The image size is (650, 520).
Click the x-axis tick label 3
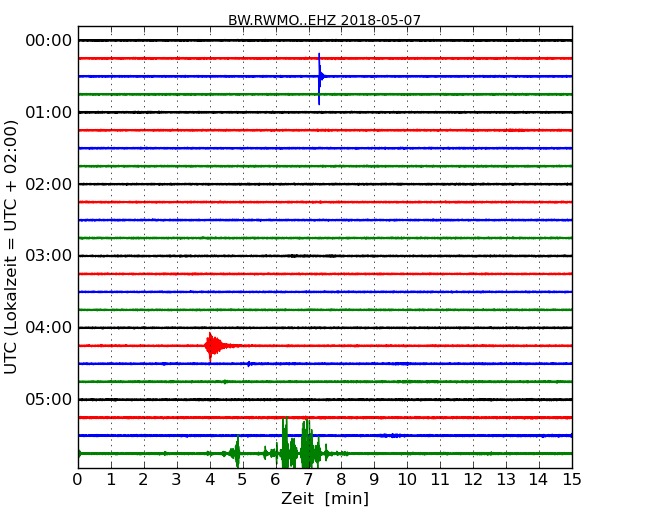177,480
